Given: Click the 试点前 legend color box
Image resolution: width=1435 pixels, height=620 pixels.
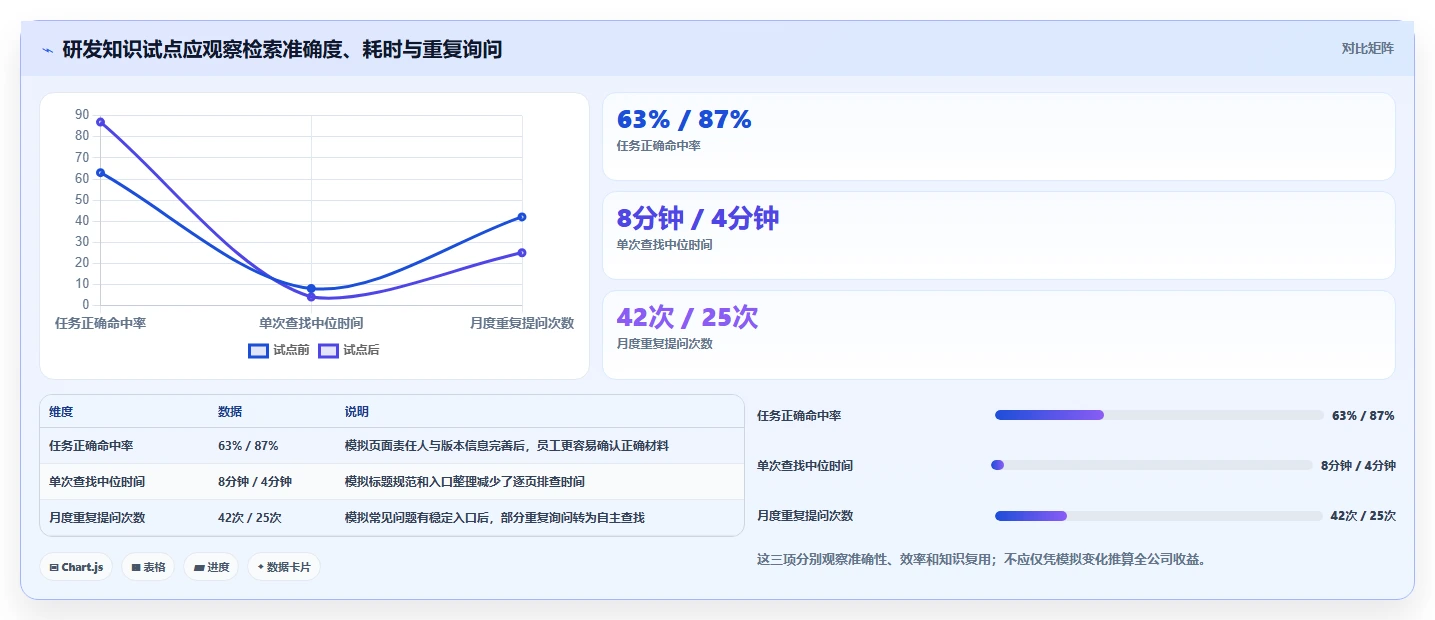Looking at the screenshot, I should click(258, 350).
